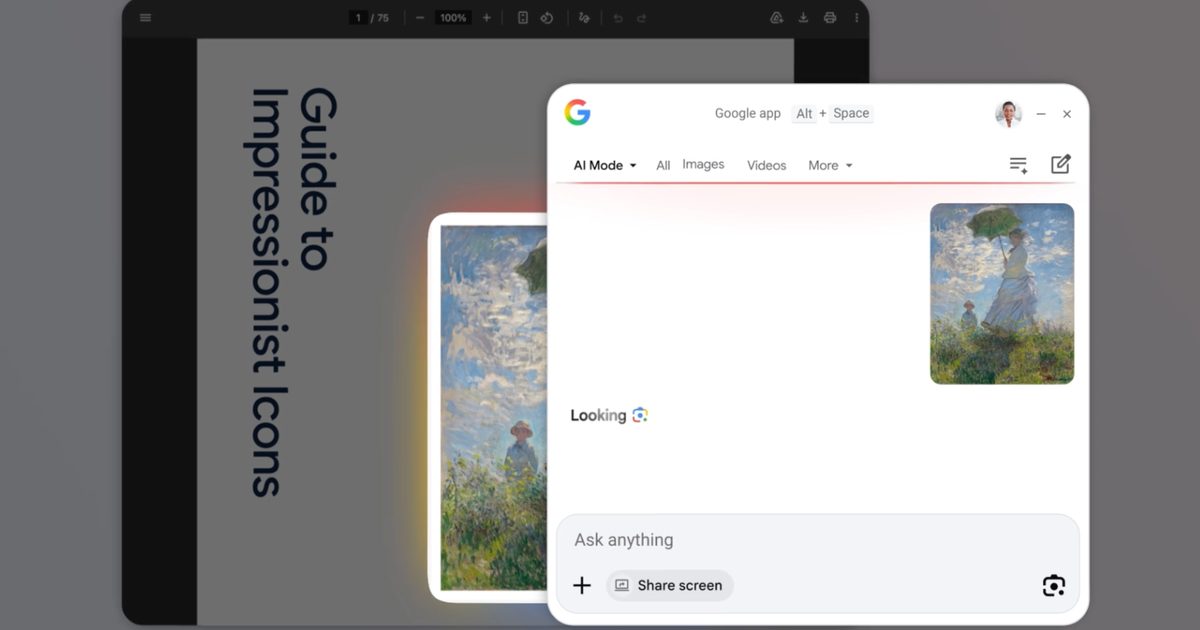Click the plus icon to attach content
1200x630 pixels.
[x=581, y=585]
